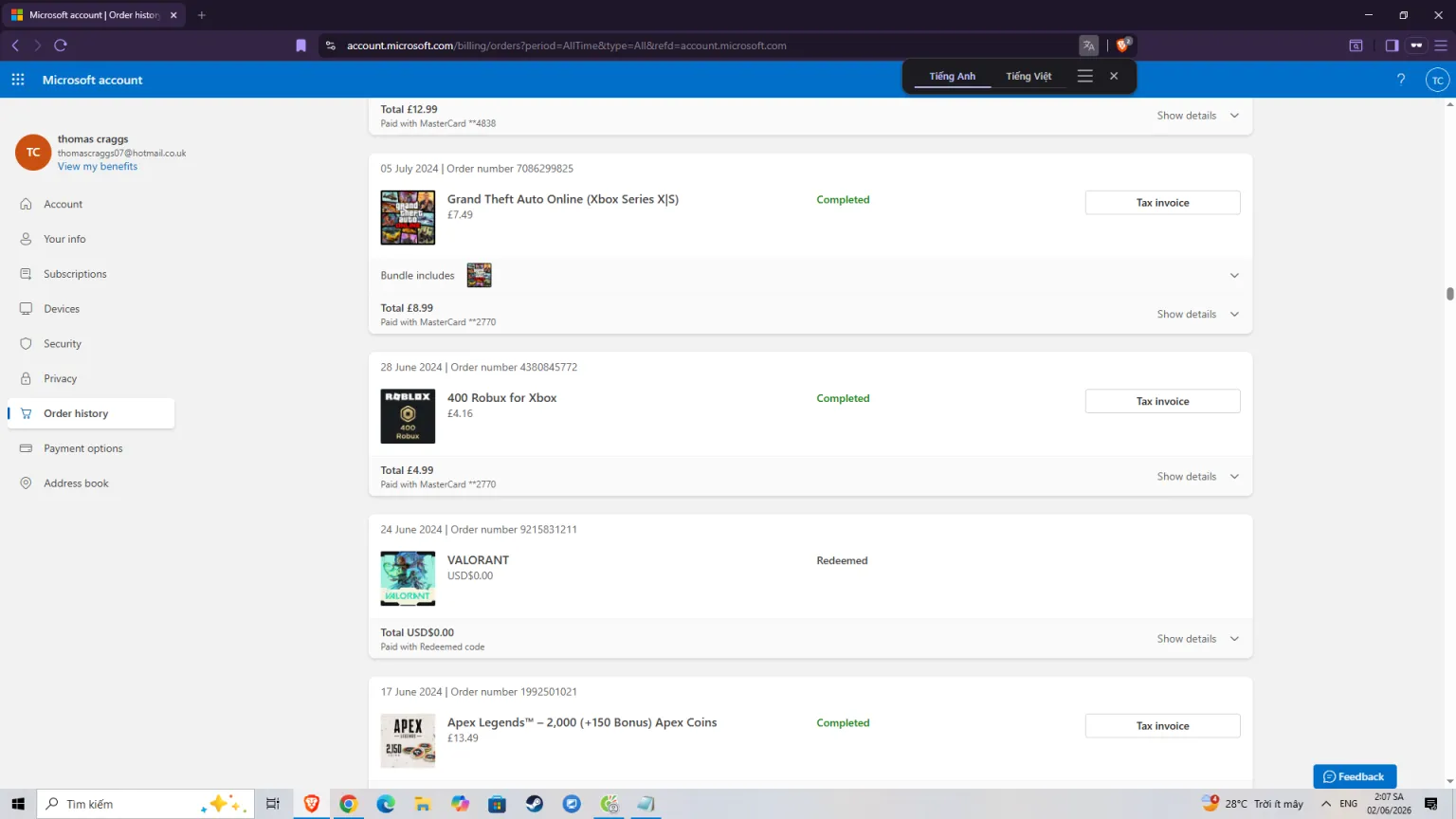The image size is (1456, 819).
Task: Open Google Chrome from the taskbar
Action: 349,804
